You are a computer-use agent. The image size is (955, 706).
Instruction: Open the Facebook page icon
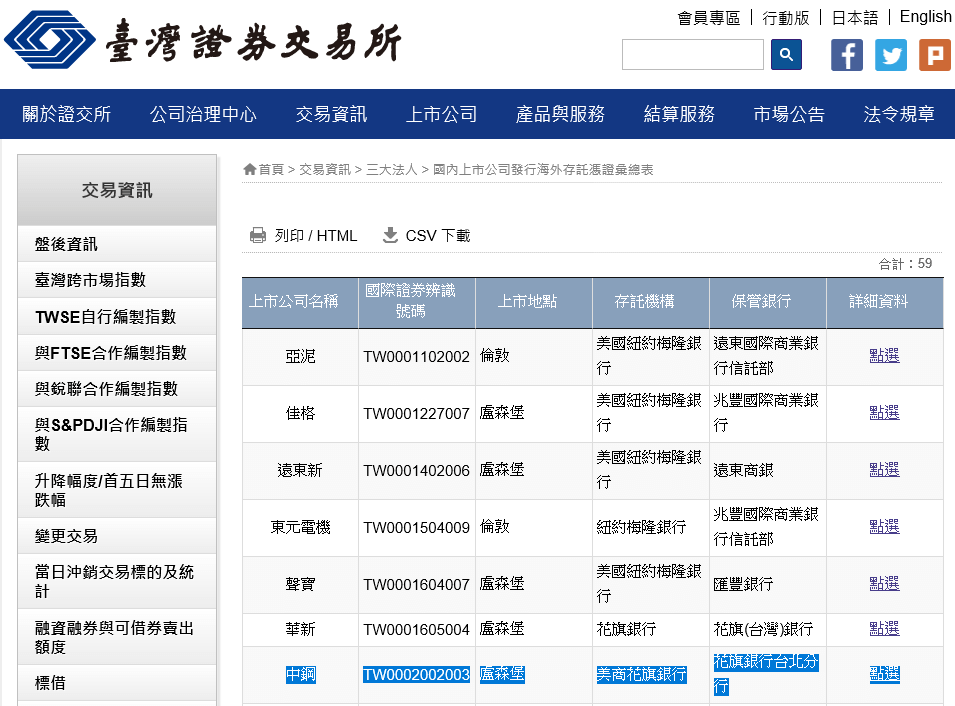click(x=847, y=55)
